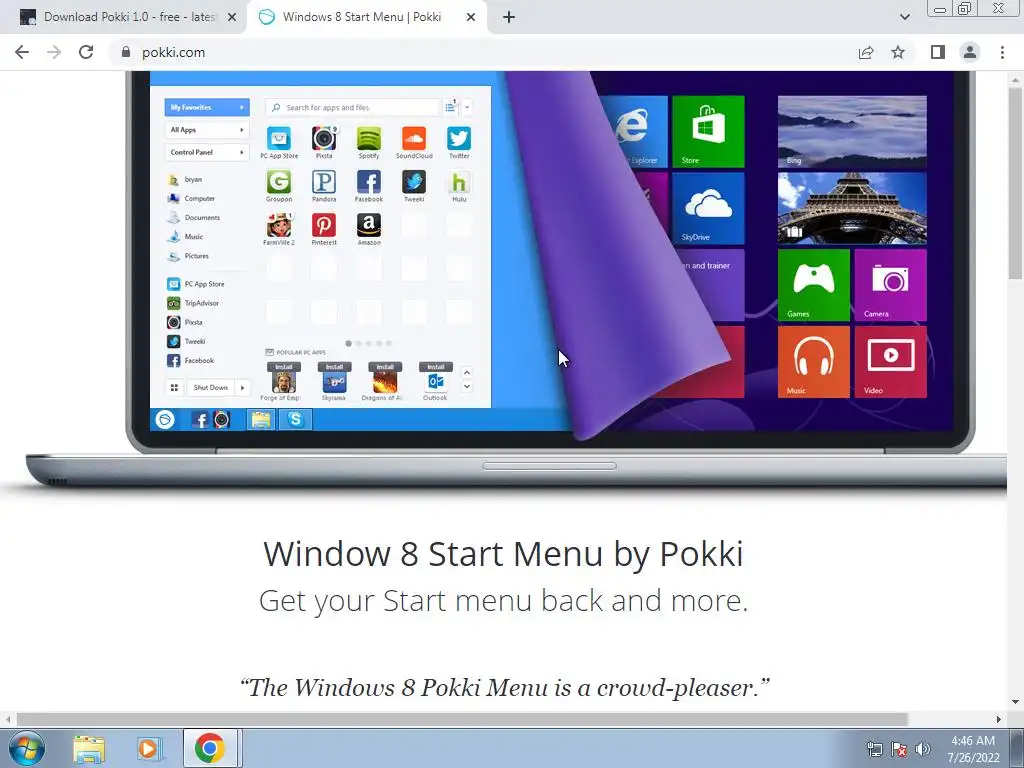Click 'Get your Start menu back and more.'
This screenshot has height=768, width=1024.
[504, 601]
